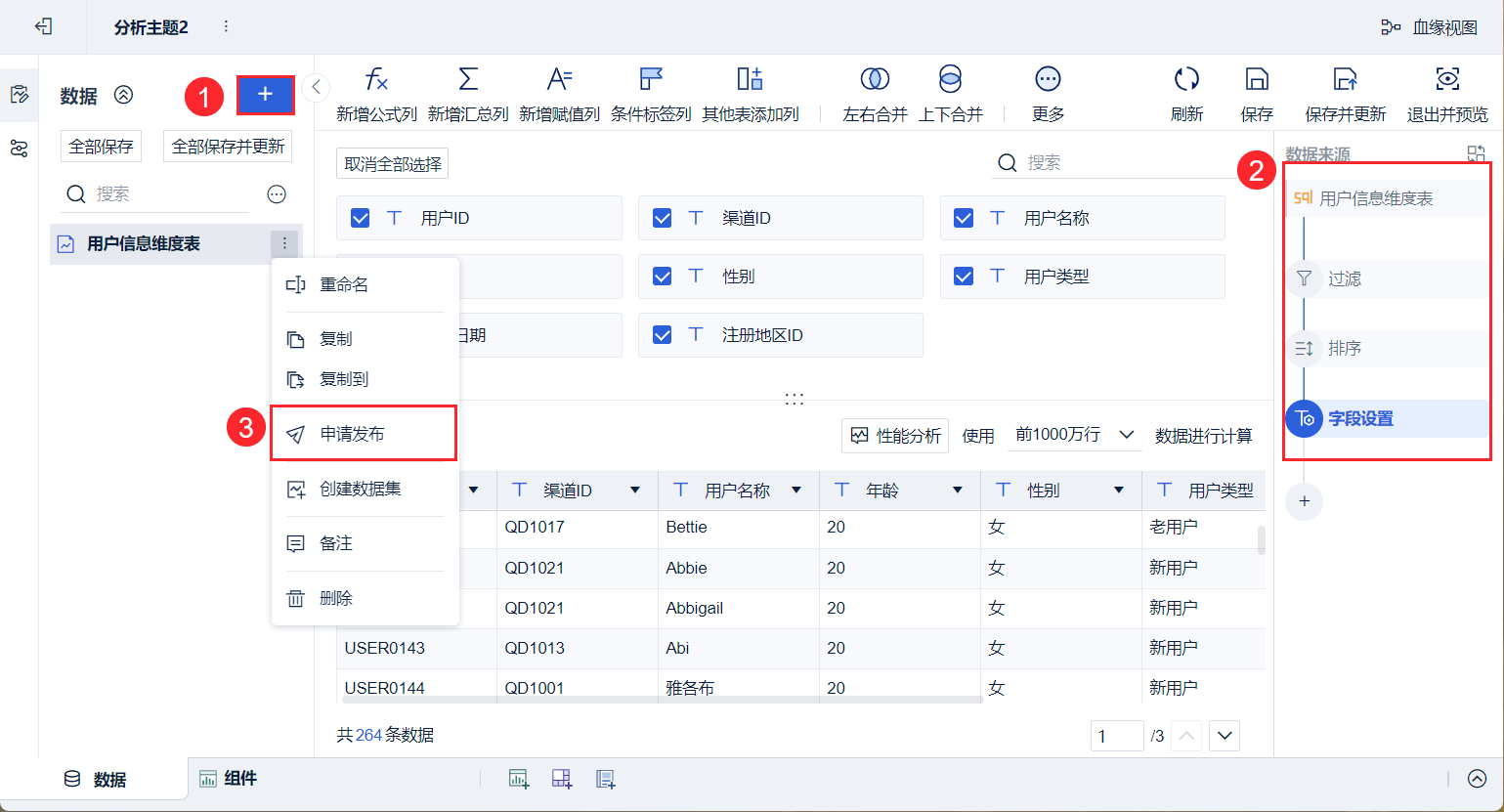
Task: Add a new step with plus circle
Action: (1304, 501)
